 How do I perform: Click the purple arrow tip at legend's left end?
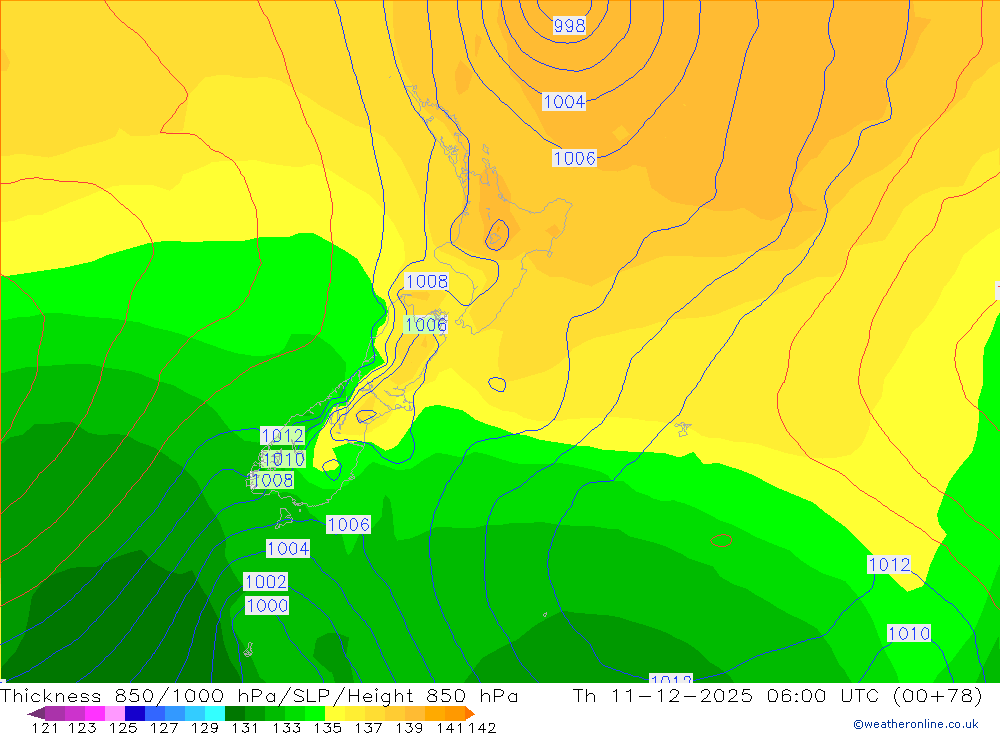click(36, 713)
